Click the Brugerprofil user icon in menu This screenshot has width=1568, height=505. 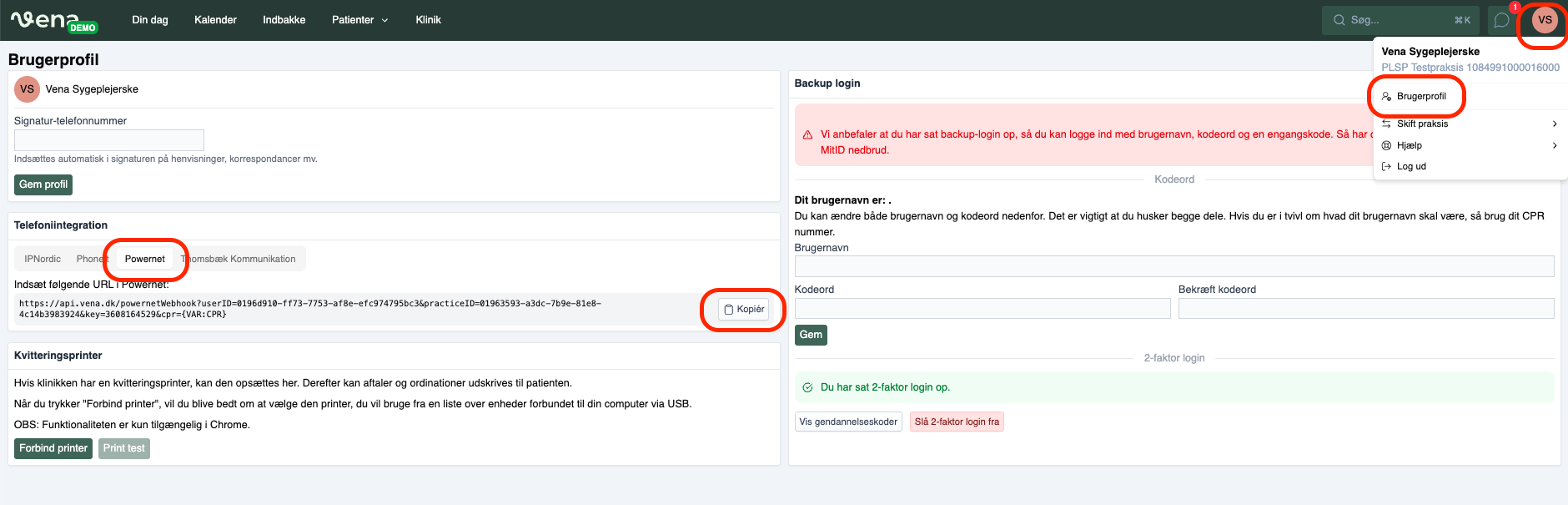coord(1386,97)
